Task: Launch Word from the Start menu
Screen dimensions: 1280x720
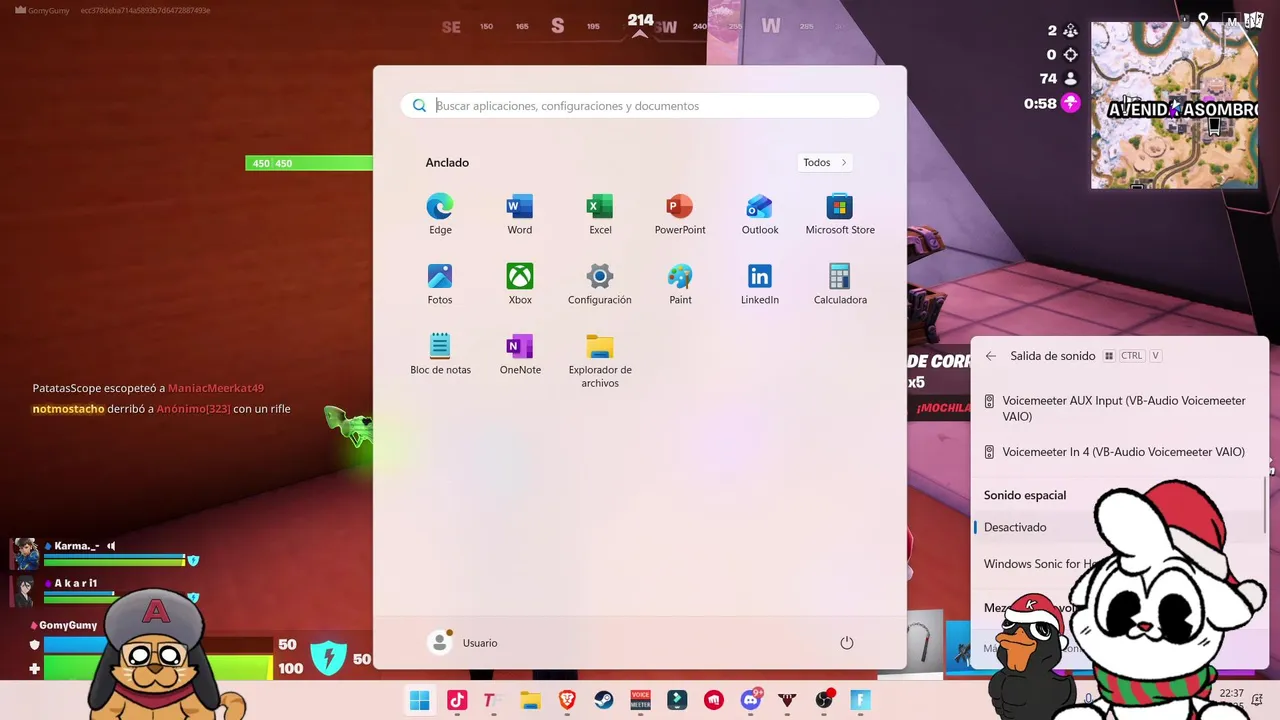Action: (x=520, y=215)
